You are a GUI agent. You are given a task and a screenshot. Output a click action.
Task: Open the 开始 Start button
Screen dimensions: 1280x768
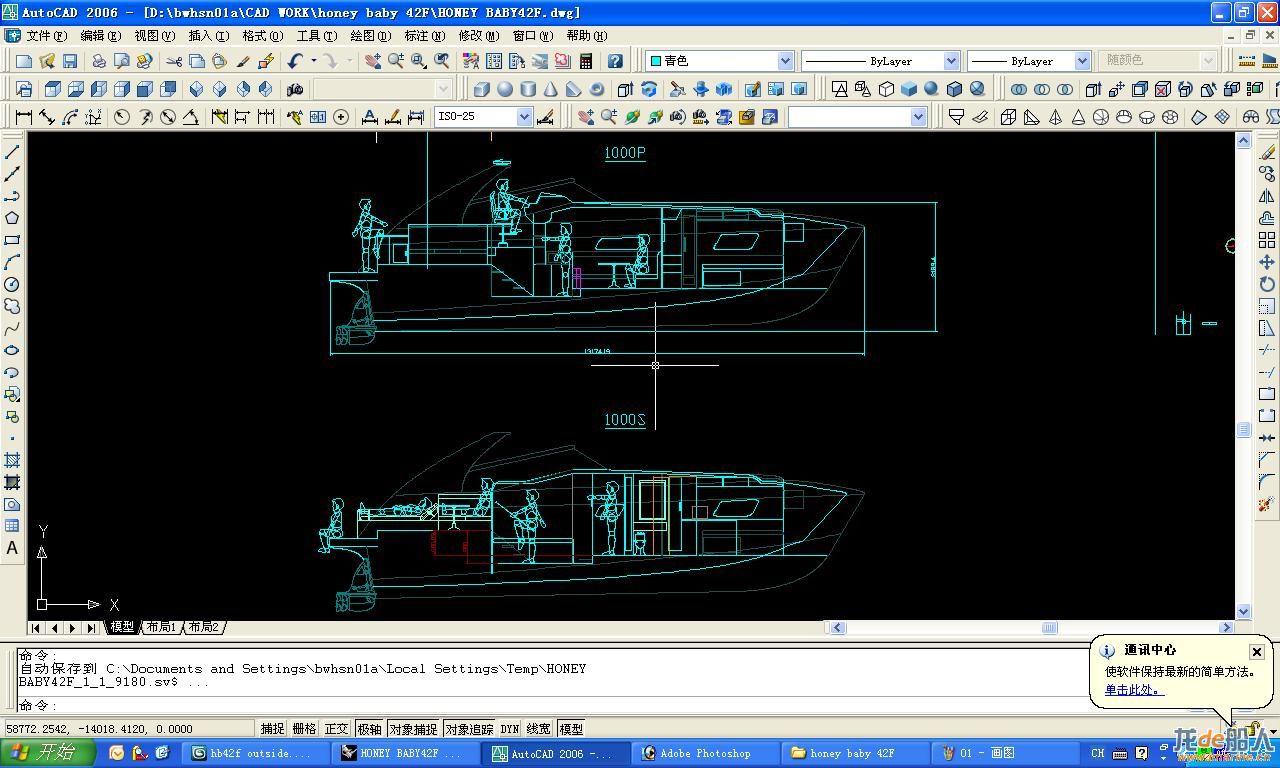[48, 753]
